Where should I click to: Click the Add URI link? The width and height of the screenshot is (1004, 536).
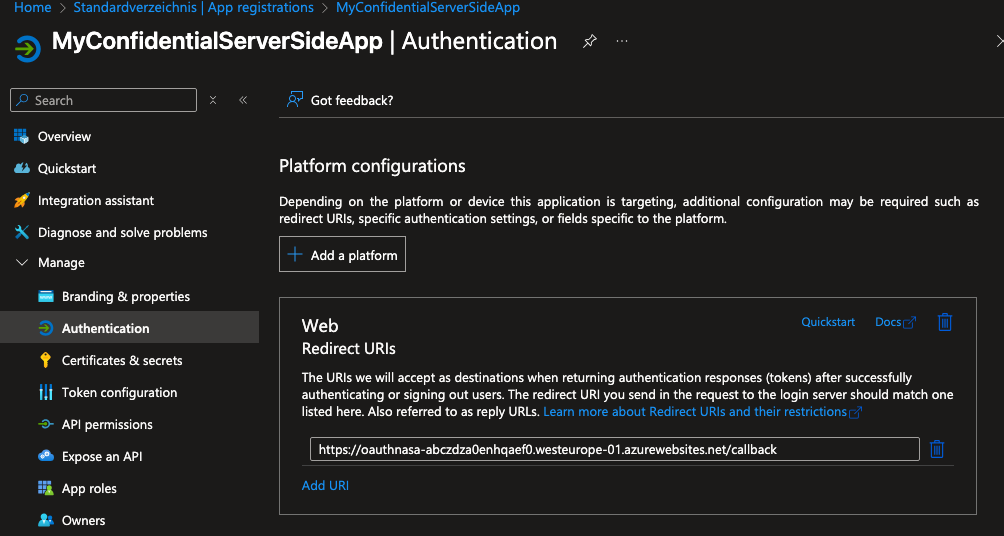325,485
